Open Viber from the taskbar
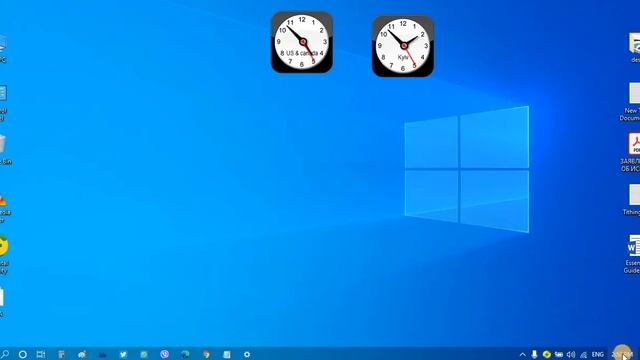 [164, 354]
